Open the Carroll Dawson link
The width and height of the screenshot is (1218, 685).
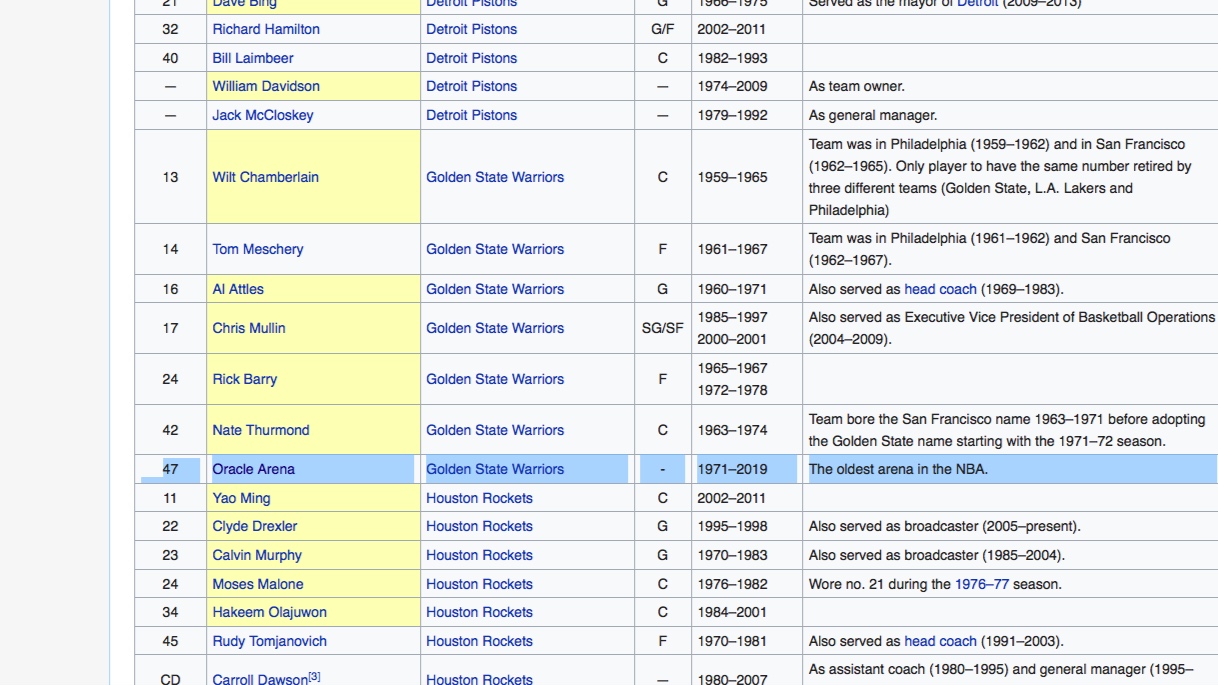point(259,679)
